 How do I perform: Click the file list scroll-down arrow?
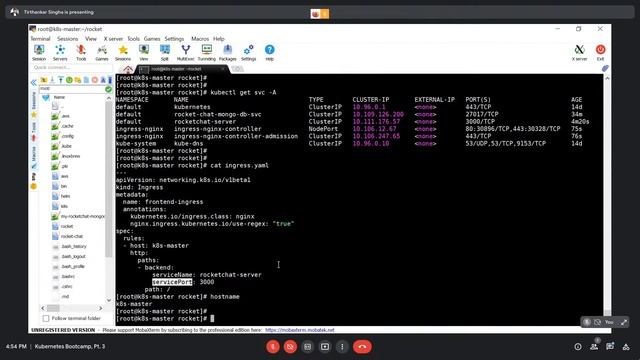coord(109,300)
